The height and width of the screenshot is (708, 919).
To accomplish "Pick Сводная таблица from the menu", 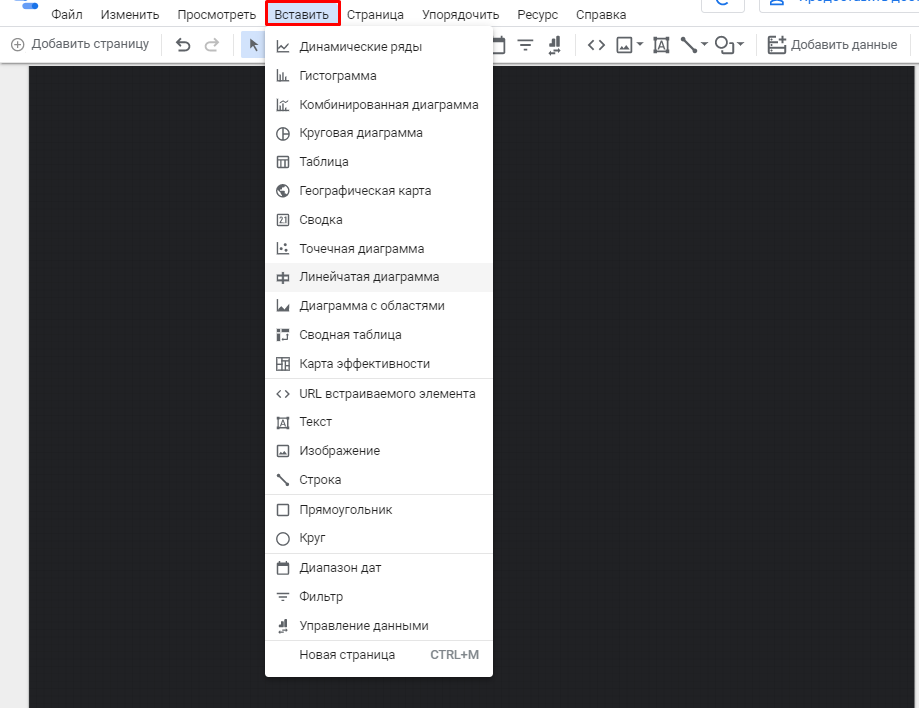I will (x=350, y=335).
